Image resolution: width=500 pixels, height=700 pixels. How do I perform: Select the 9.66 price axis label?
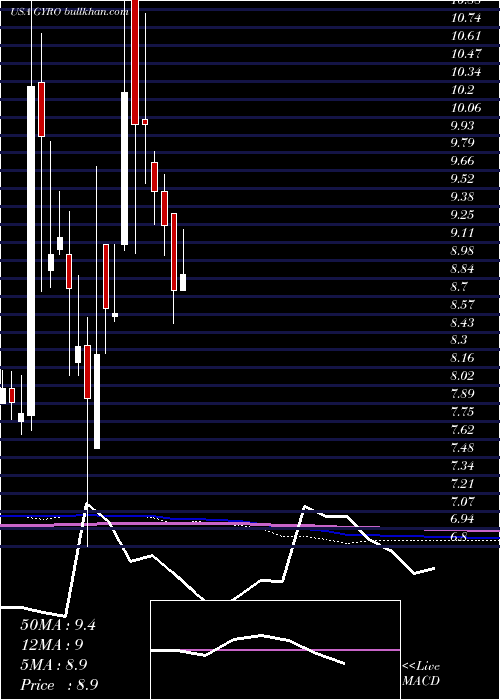coord(462,161)
